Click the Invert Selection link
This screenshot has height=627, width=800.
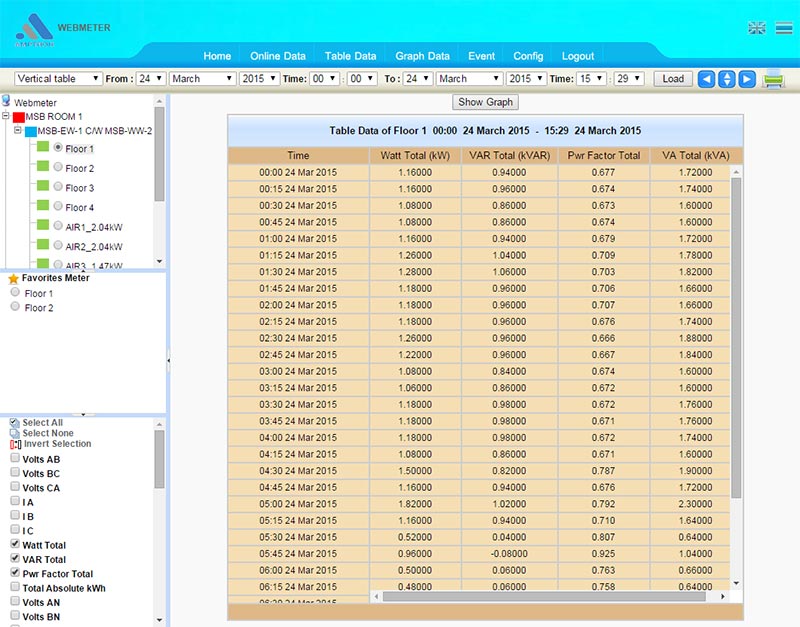(x=57, y=444)
